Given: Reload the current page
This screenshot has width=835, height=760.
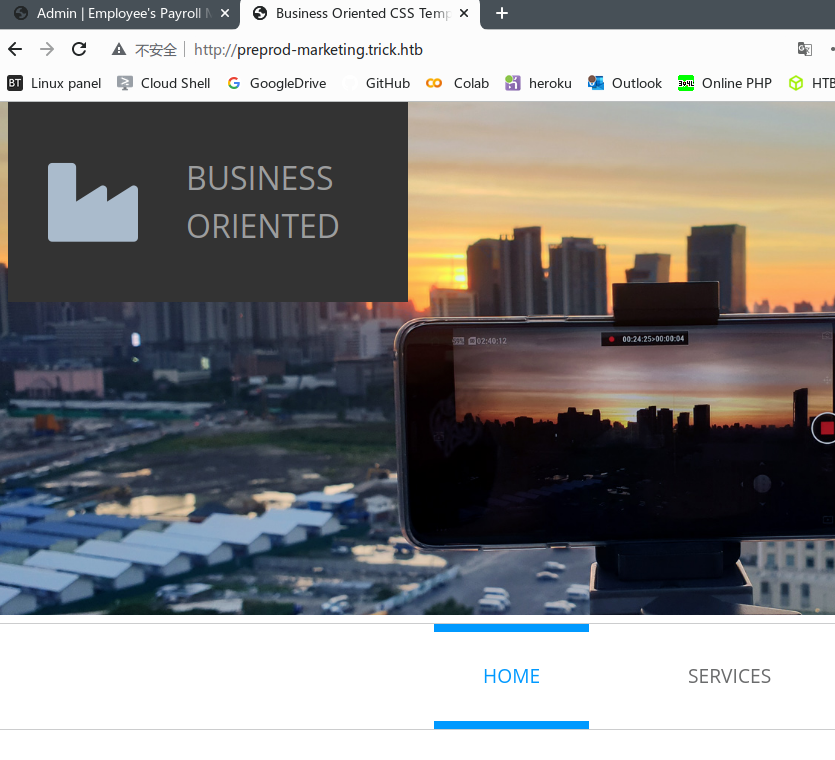Looking at the screenshot, I should pos(79,50).
